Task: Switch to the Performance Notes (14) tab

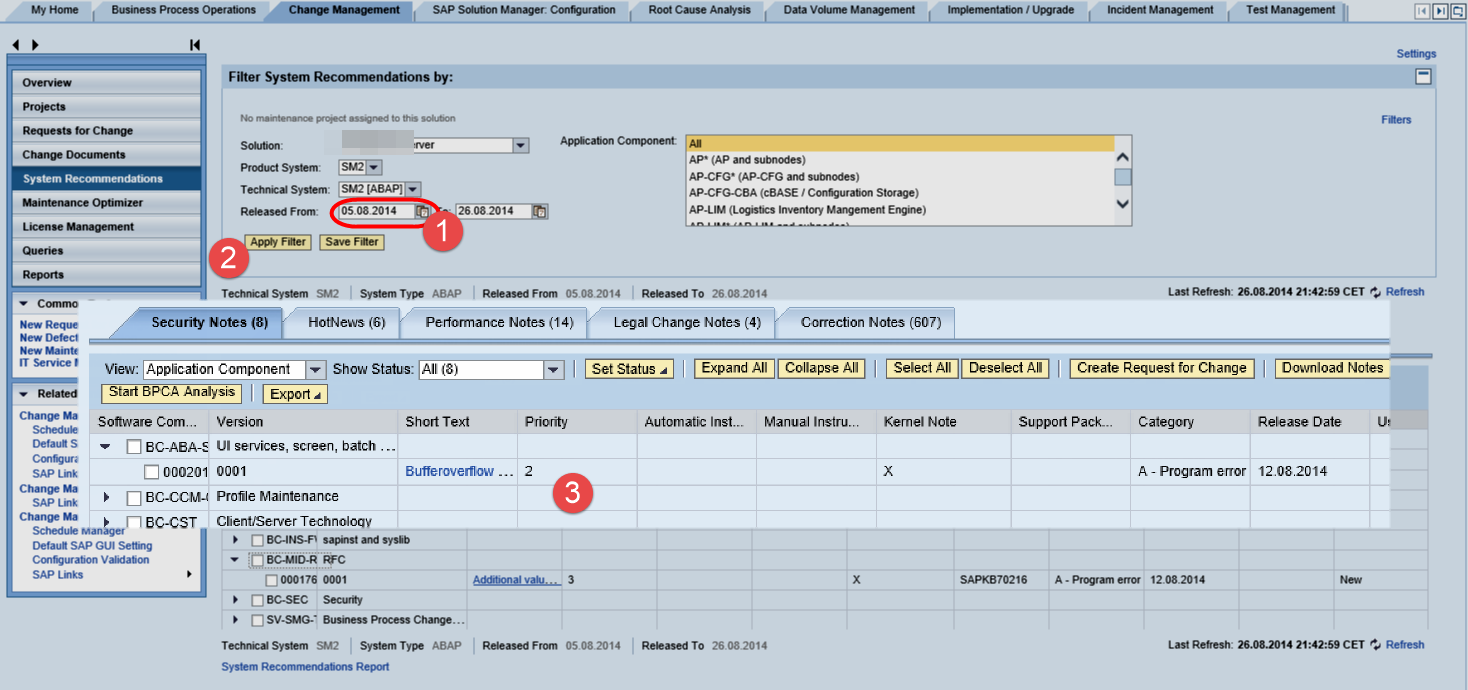Action: pyautogui.click(x=499, y=322)
